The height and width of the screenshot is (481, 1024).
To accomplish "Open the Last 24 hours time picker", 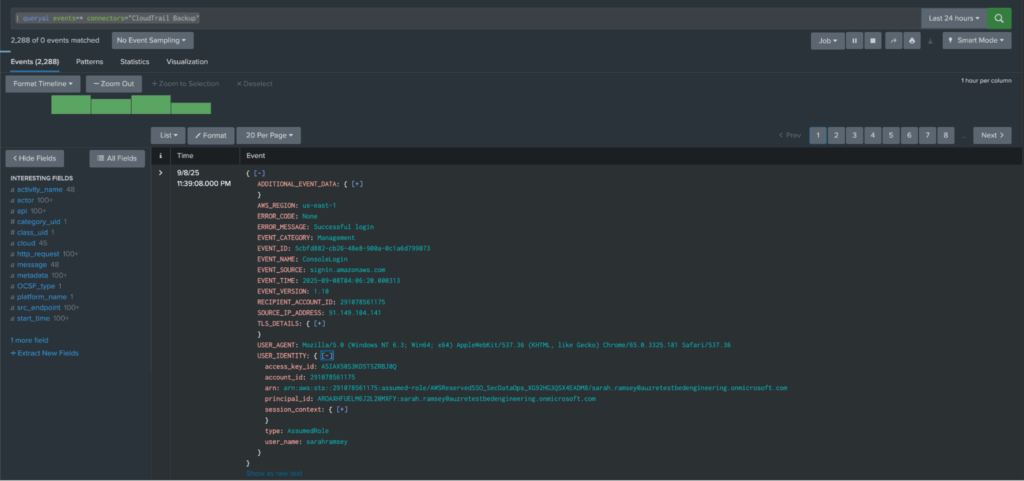I will pos(953,18).
